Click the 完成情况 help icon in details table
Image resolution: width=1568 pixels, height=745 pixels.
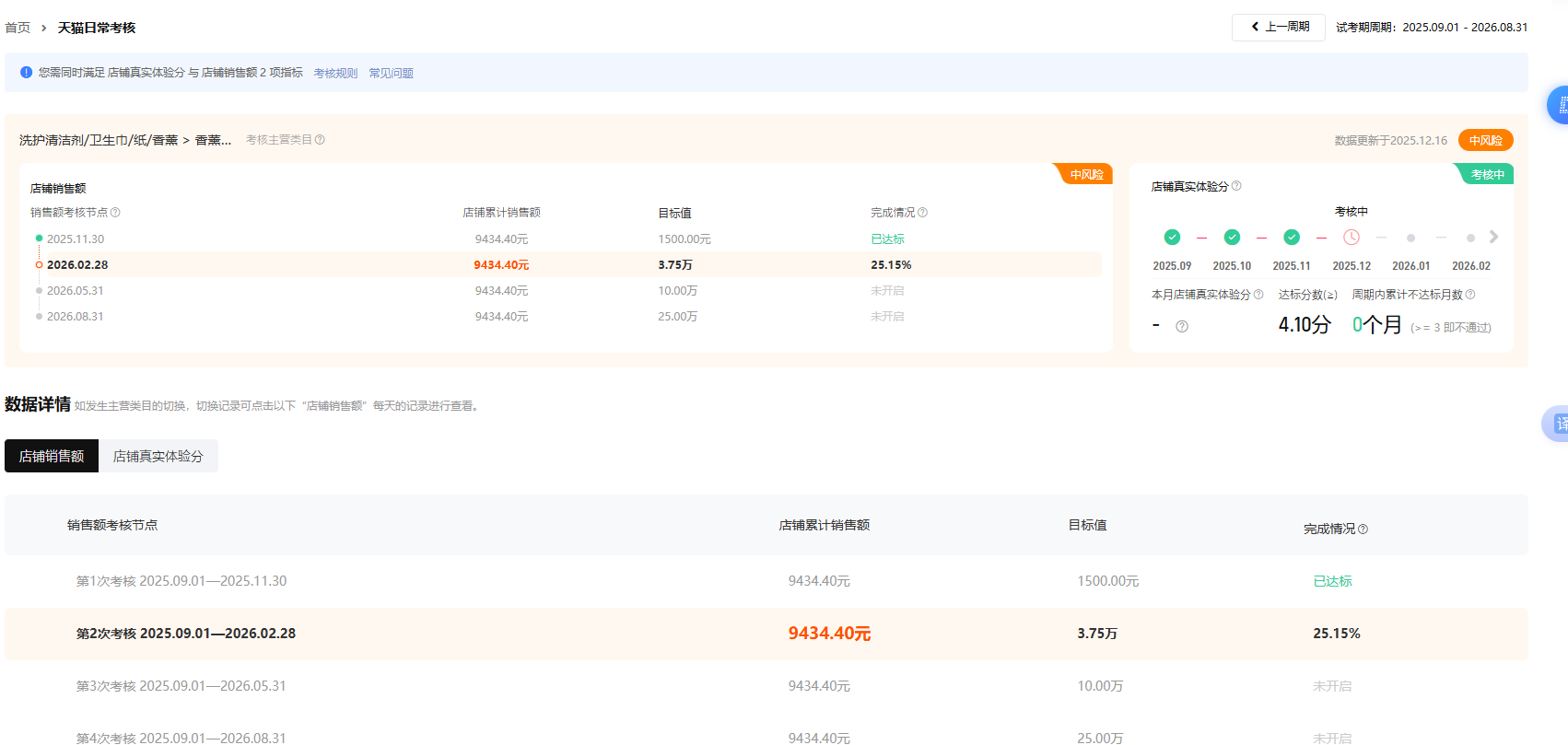click(x=1363, y=530)
